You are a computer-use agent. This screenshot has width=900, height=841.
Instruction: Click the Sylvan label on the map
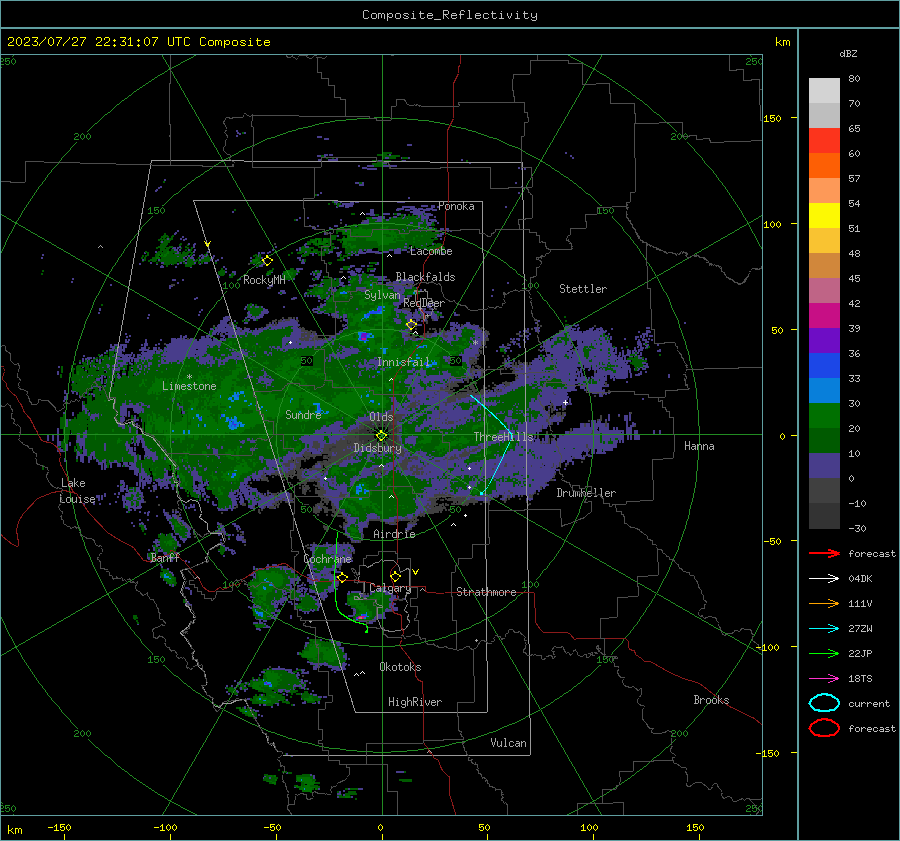[x=382, y=295]
